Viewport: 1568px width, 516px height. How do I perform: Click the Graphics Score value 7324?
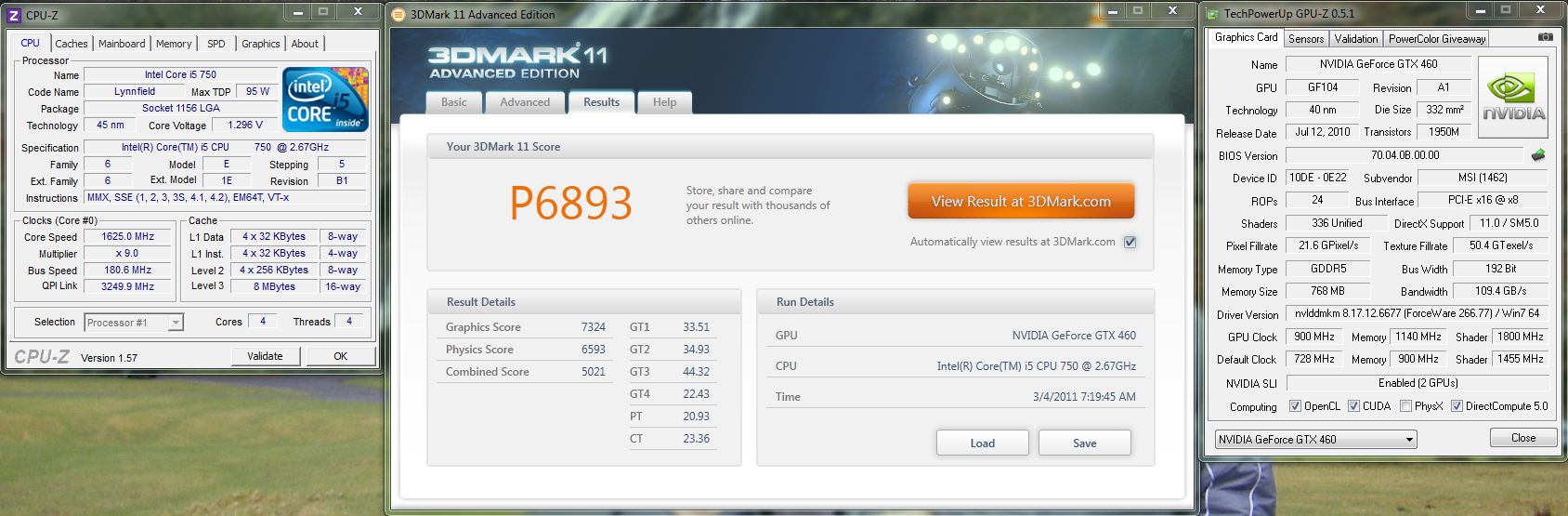point(594,327)
